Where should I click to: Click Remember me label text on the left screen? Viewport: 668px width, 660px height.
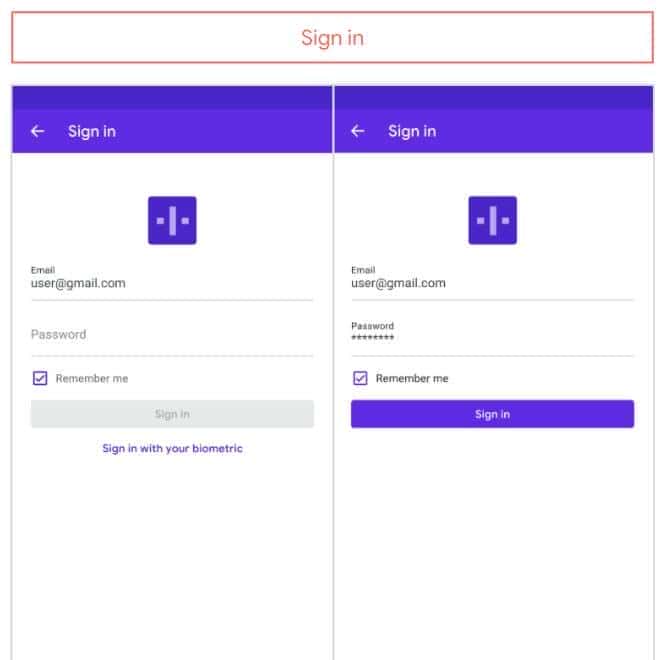coord(92,379)
